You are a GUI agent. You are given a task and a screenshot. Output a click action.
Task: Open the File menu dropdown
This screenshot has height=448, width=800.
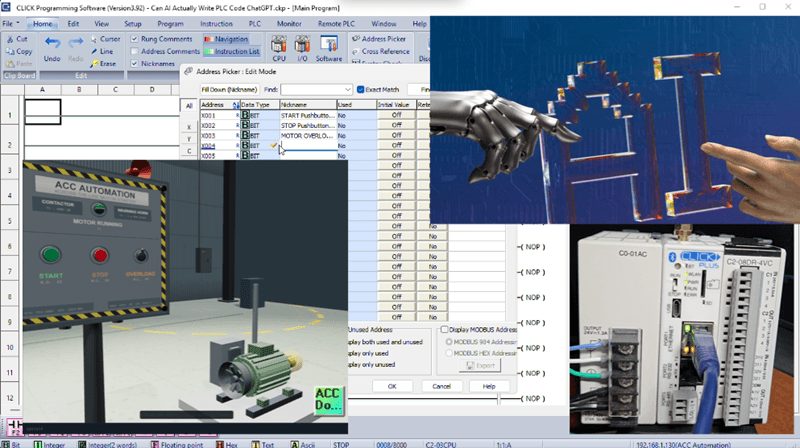pos(10,23)
